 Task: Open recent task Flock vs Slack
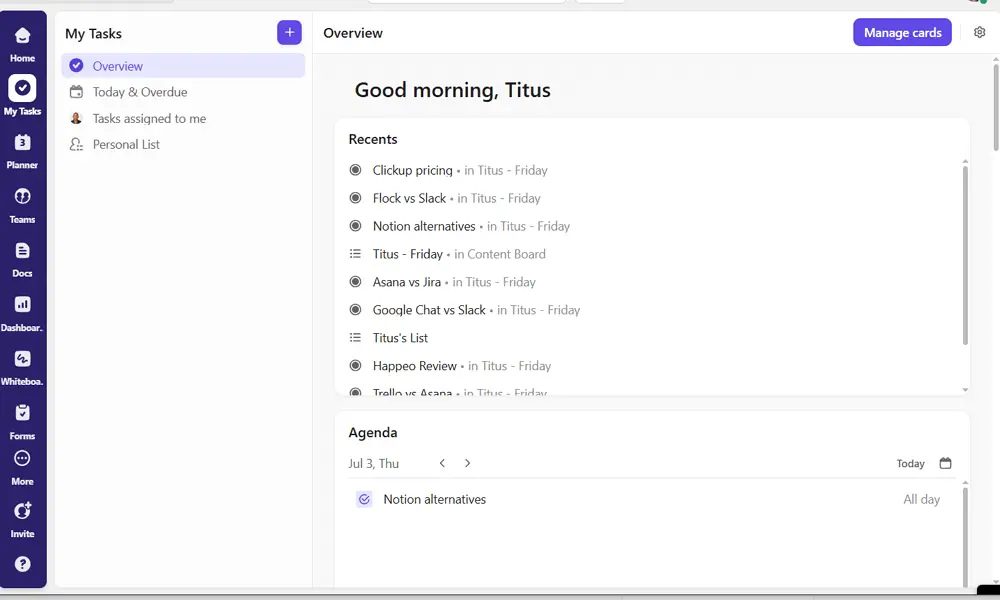tap(409, 198)
